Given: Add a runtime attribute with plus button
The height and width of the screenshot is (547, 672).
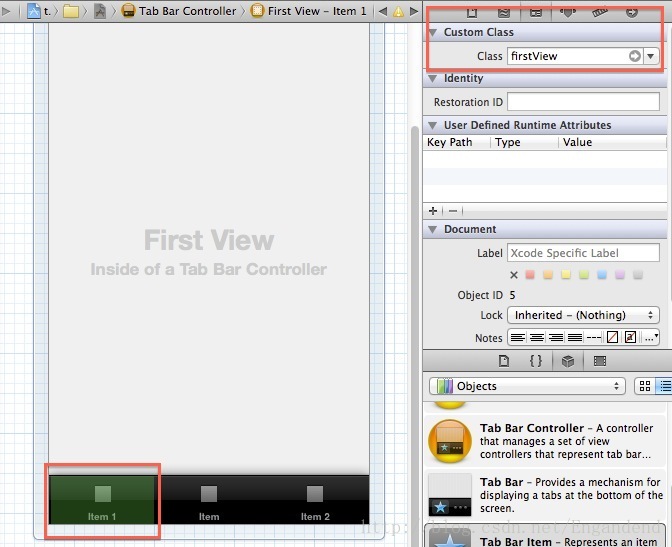Looking at the screenshot, I should tap(433, 210).
